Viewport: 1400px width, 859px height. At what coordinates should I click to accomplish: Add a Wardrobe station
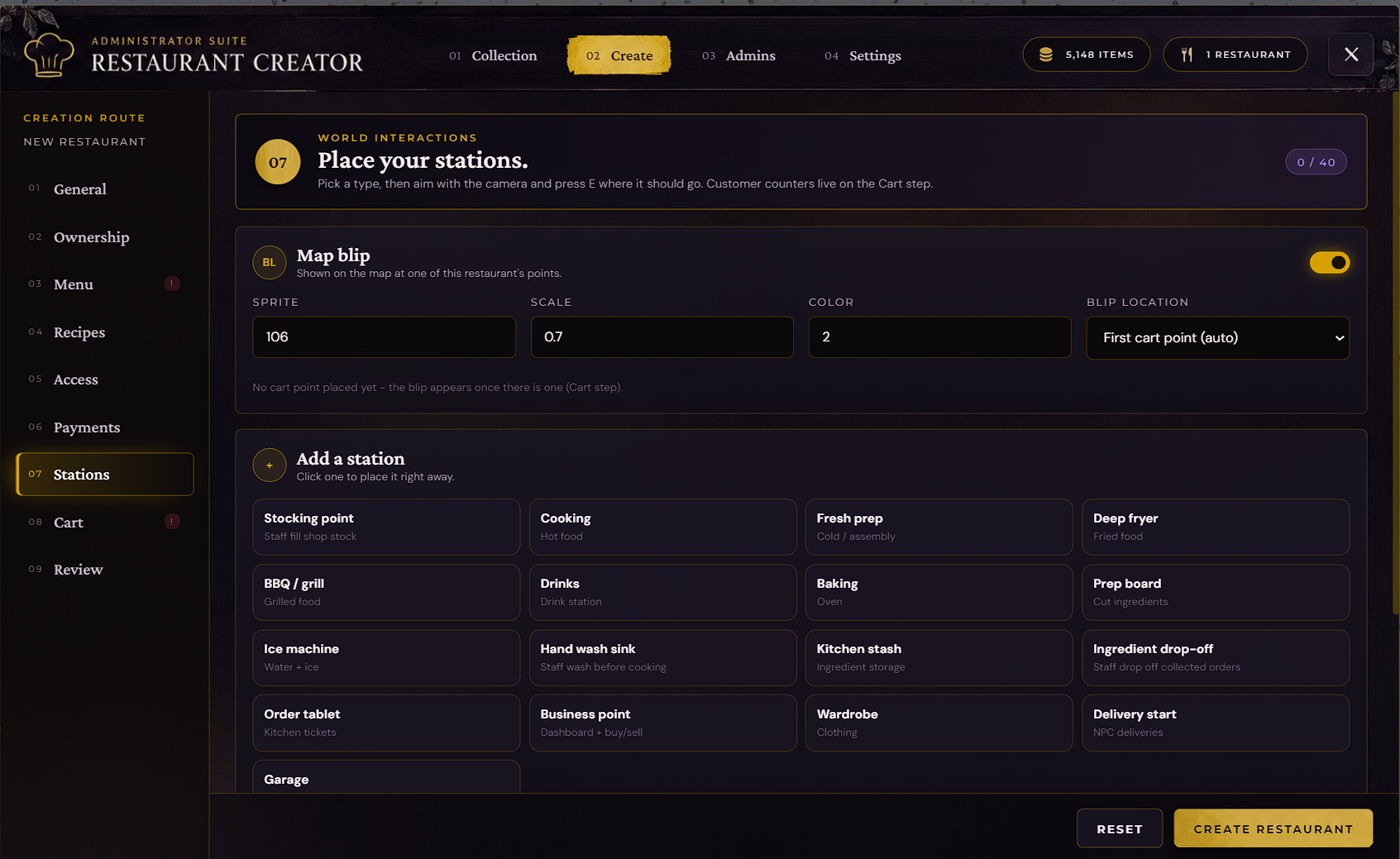pos(939,723)
